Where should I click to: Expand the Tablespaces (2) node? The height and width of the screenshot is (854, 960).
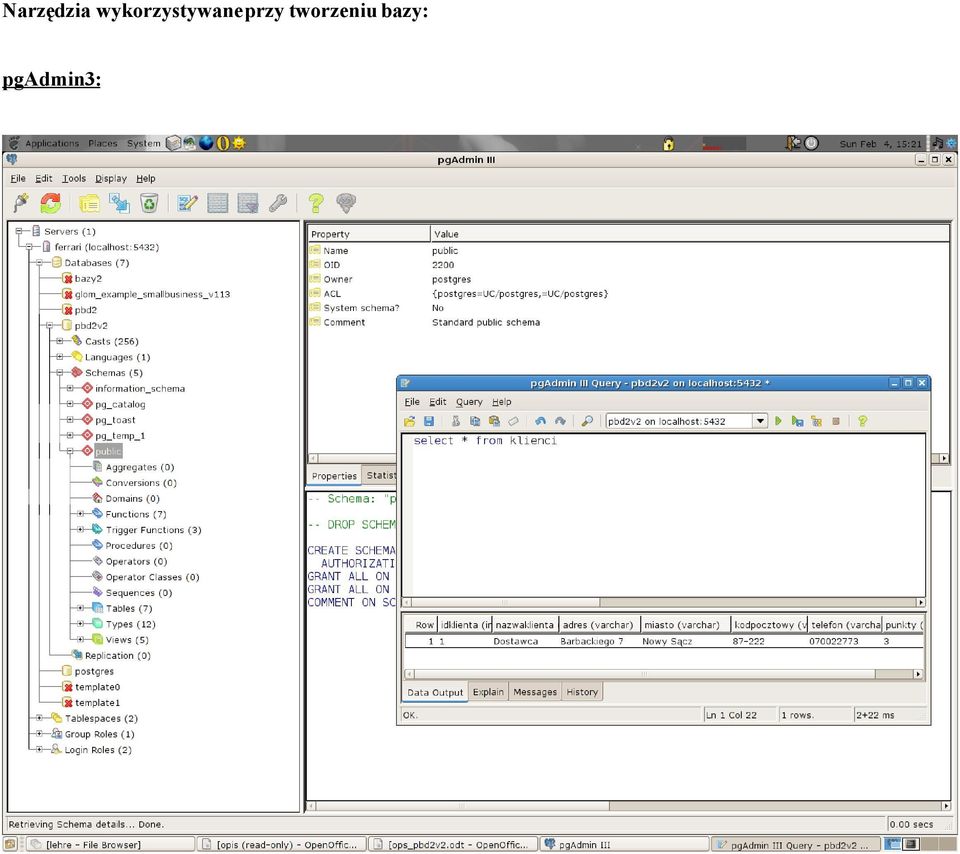pyautogui.click(x=39, y=718)
